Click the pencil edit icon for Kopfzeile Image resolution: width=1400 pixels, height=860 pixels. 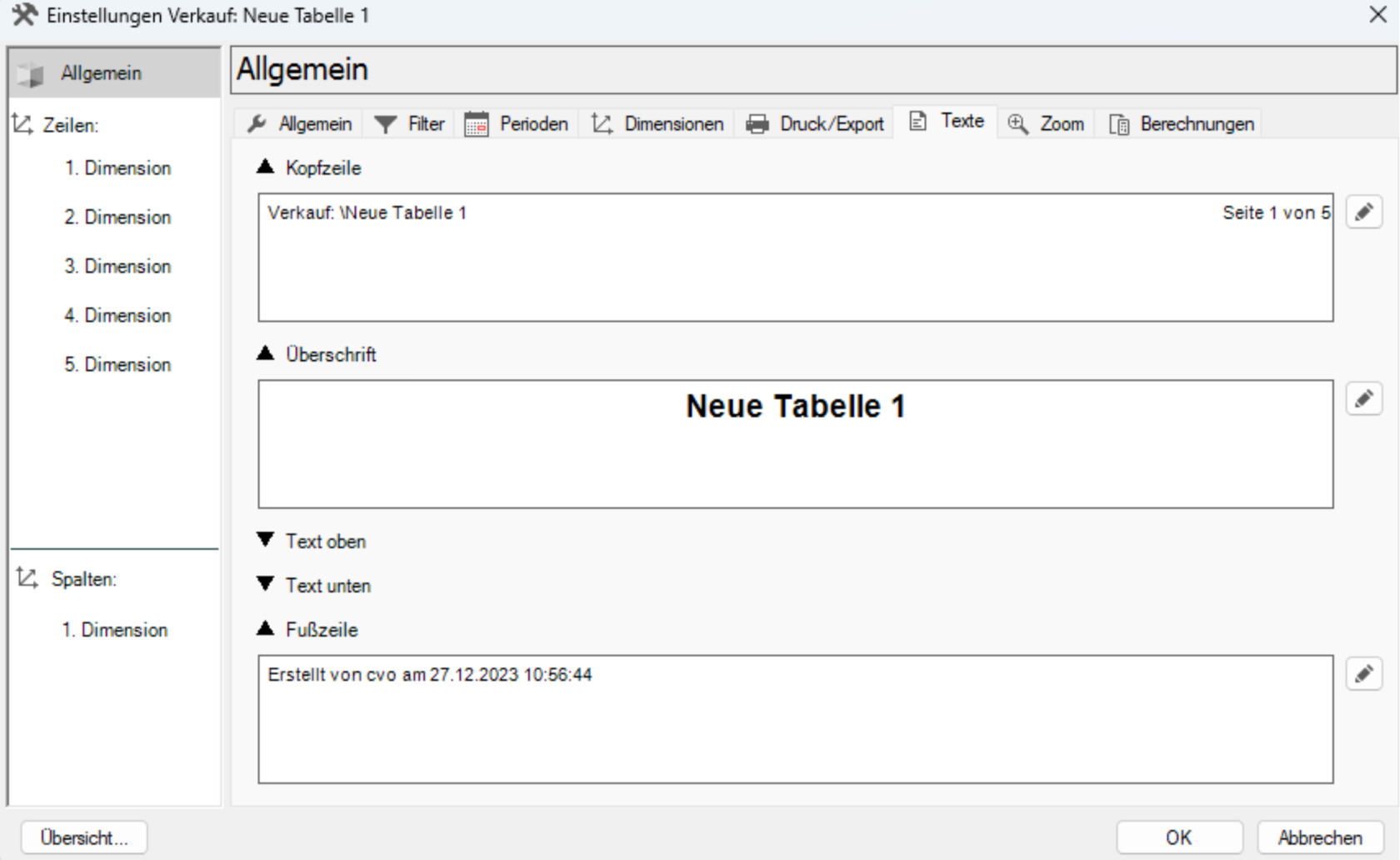(x=1363, y=212)
